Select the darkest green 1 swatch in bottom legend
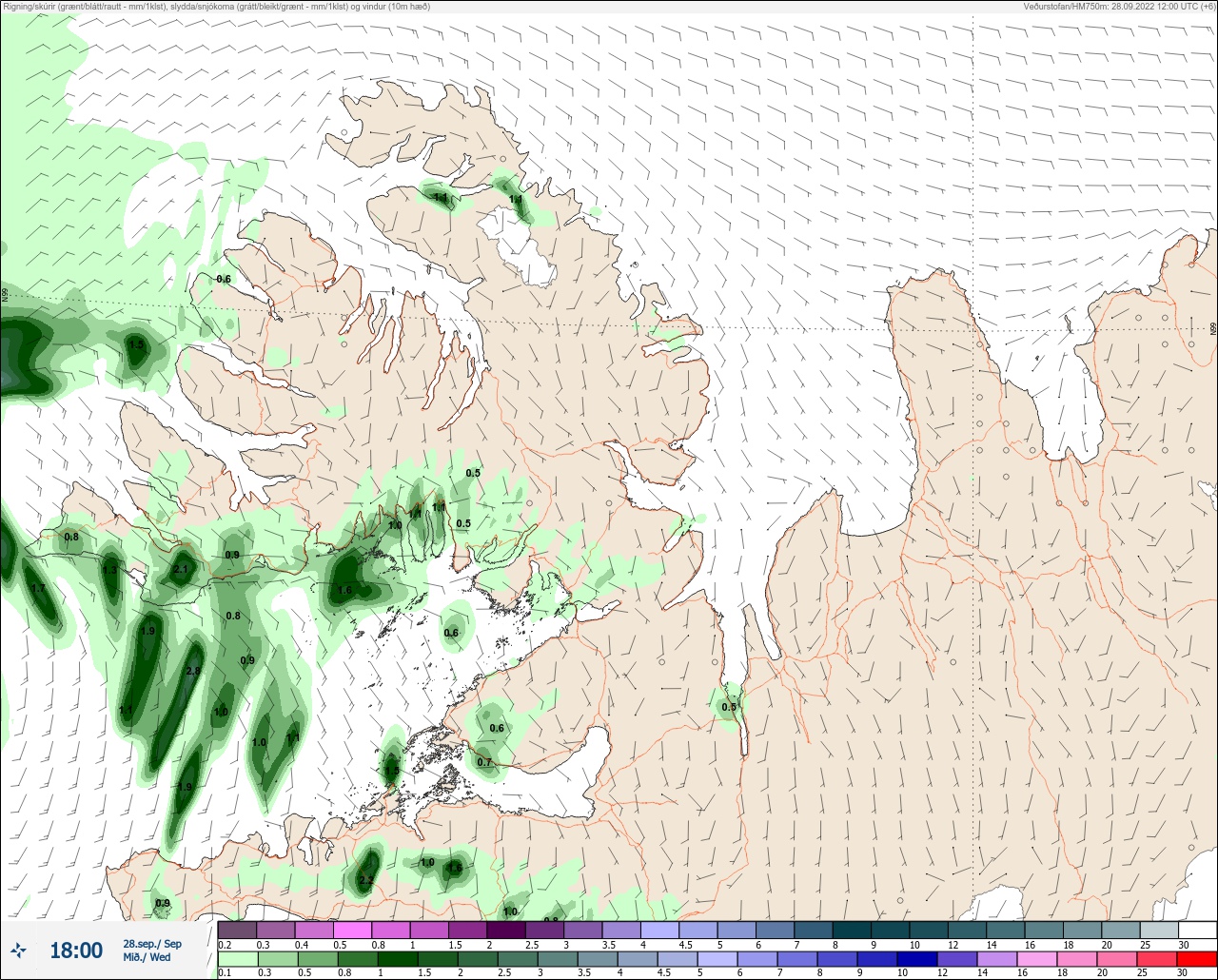Viewport: 1218px width, 980px height. [398, 958]
